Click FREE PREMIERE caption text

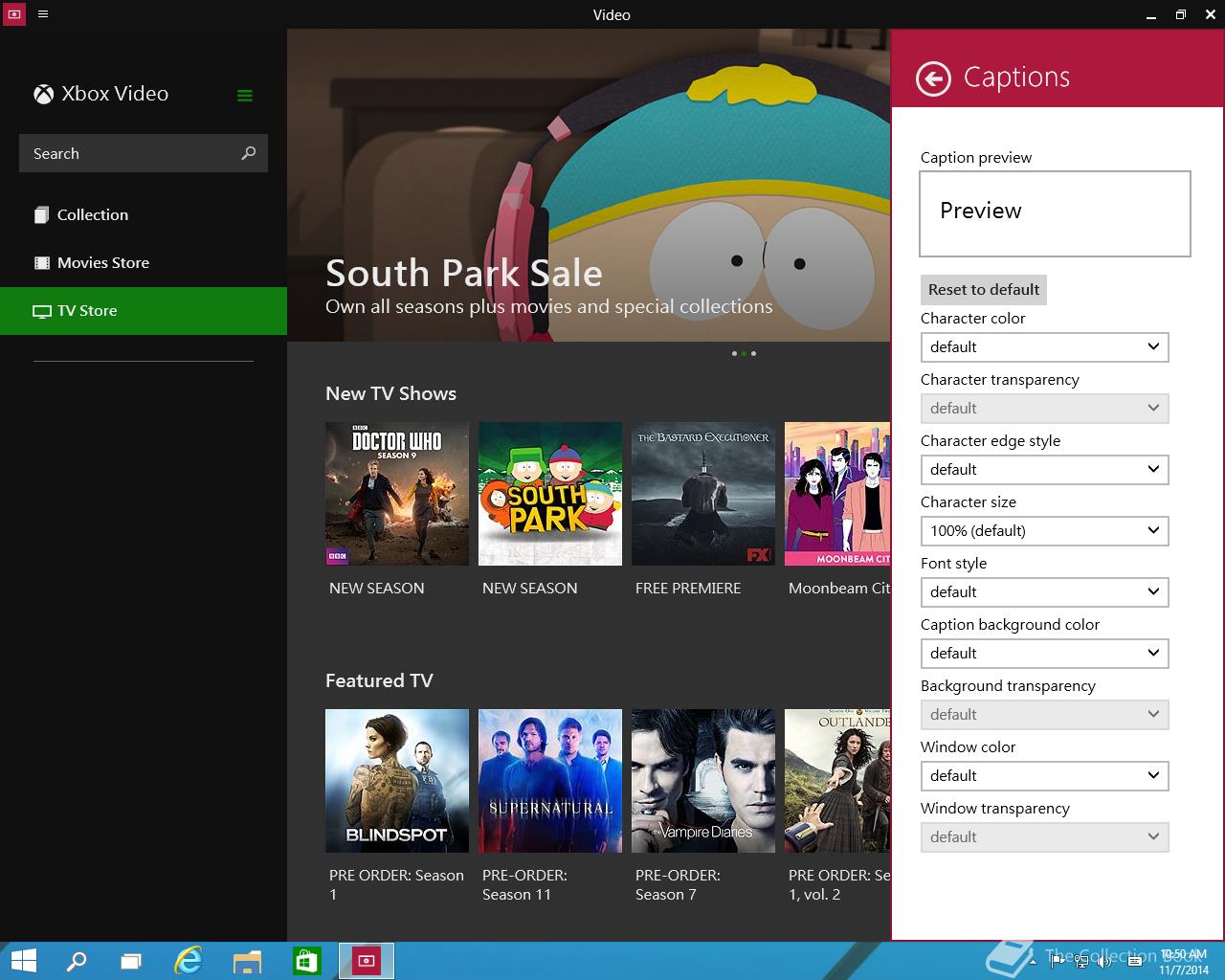click(x=688, y=589)
